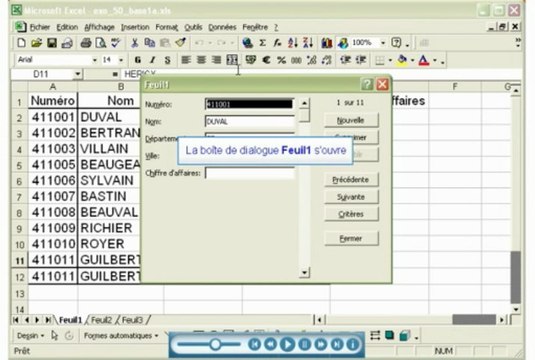Click the Nom field containing DUVAL
This screenshot has height=360, width=535.
click(249, 121)
